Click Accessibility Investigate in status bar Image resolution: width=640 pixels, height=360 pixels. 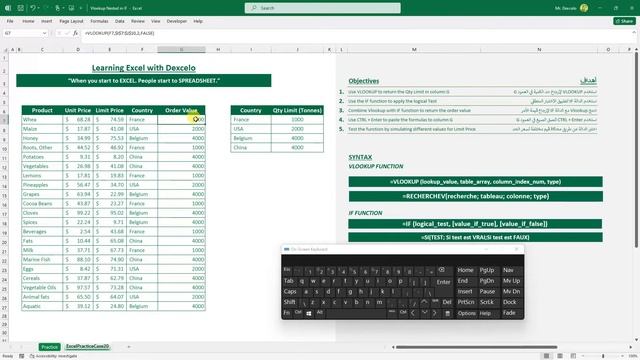53,356
